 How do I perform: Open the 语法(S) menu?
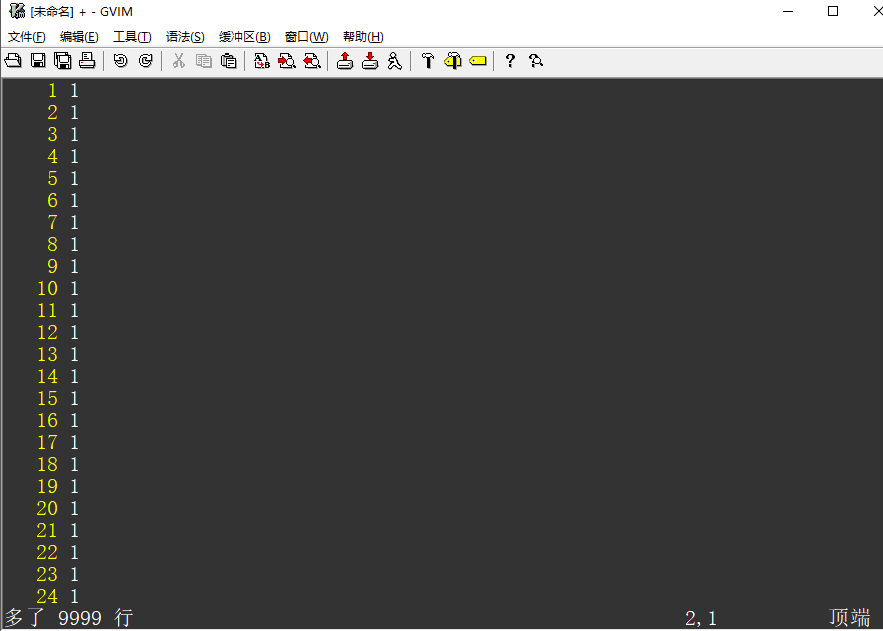tap(185, 37)
